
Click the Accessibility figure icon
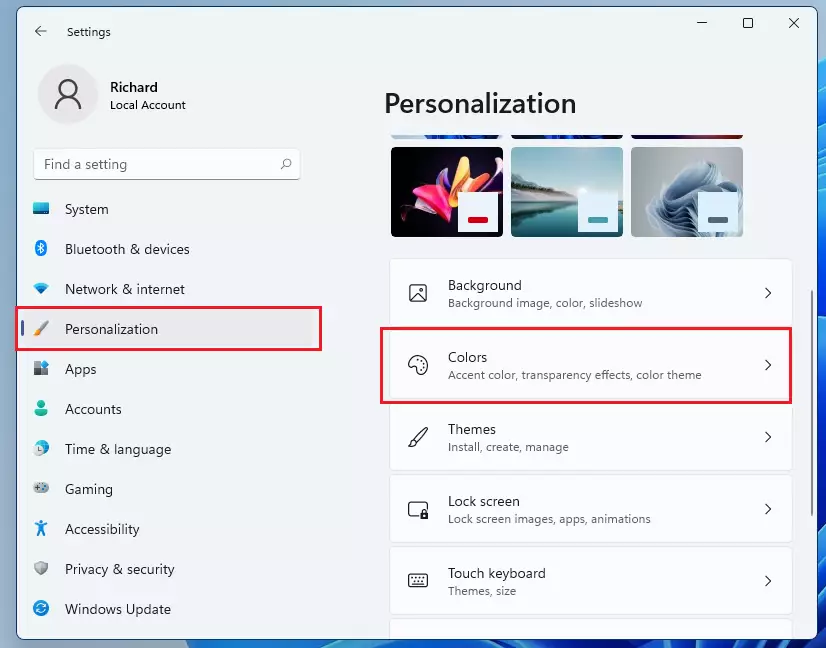[41, 528]
